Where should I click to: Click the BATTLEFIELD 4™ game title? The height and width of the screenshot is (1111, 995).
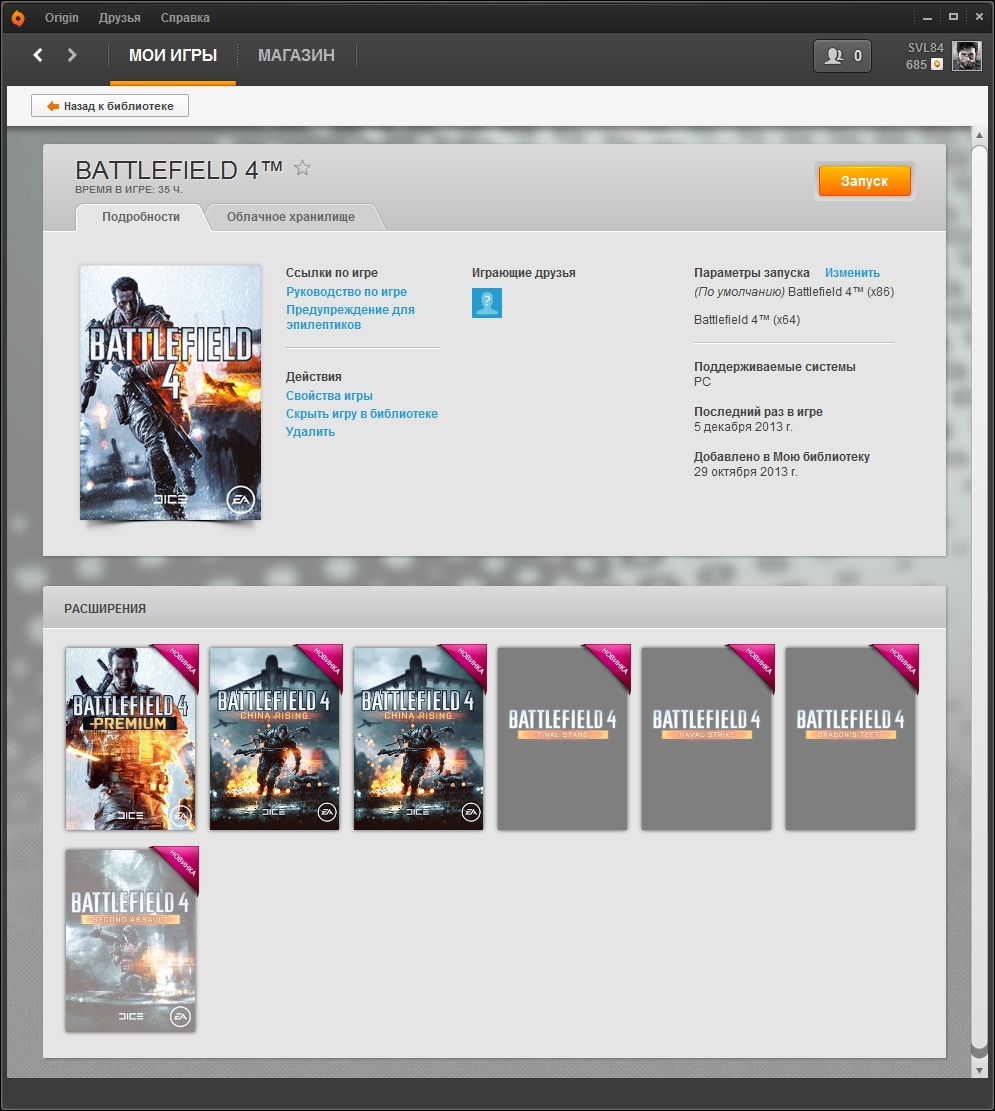[x=179, y=170]
